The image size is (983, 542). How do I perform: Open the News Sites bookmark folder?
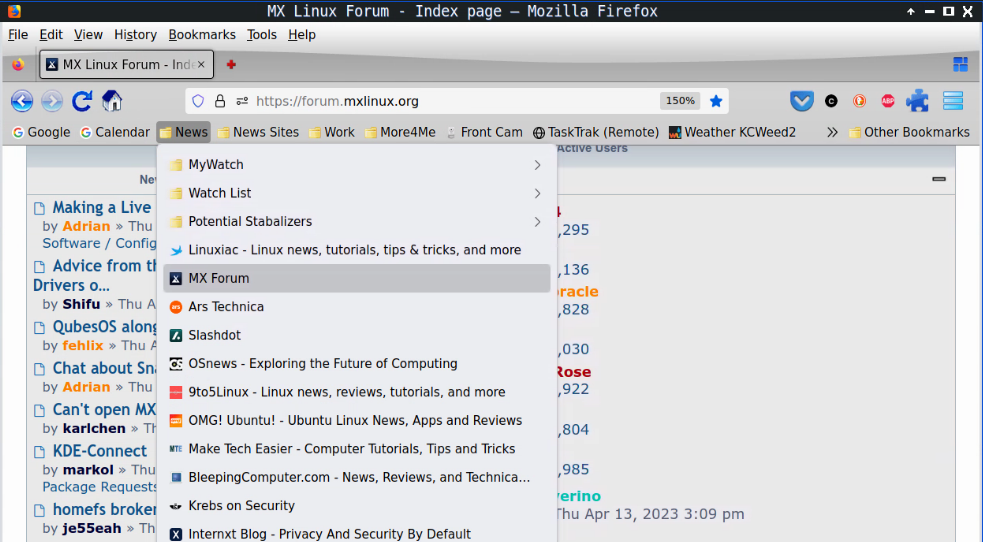click(x=258, y=132)
